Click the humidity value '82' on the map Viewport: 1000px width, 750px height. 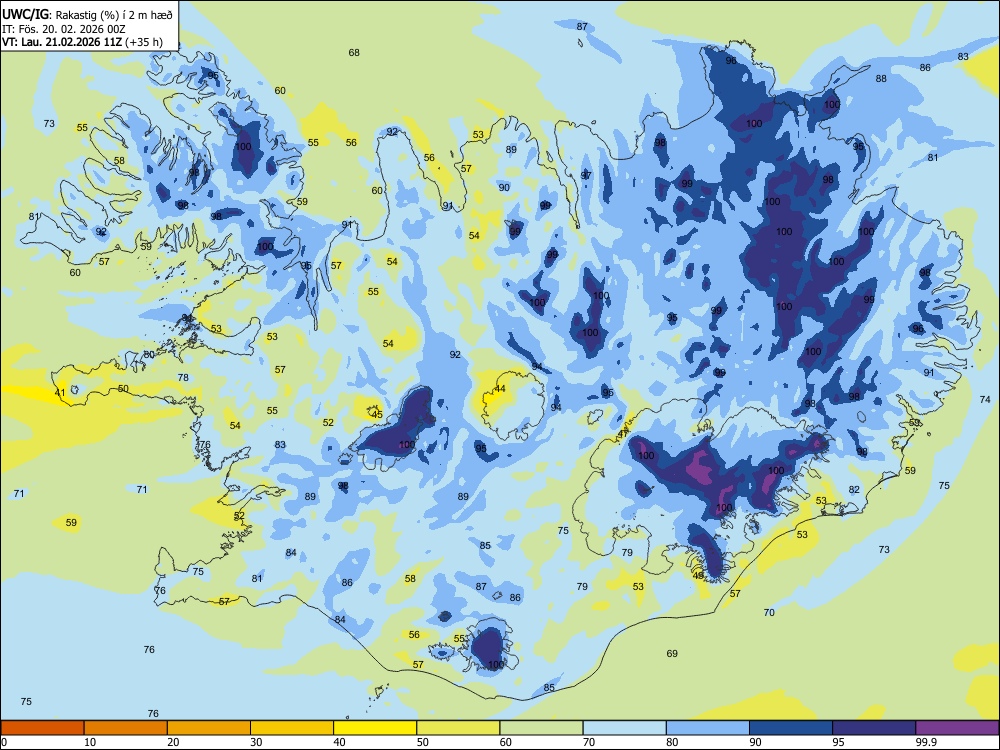point(854,490)
